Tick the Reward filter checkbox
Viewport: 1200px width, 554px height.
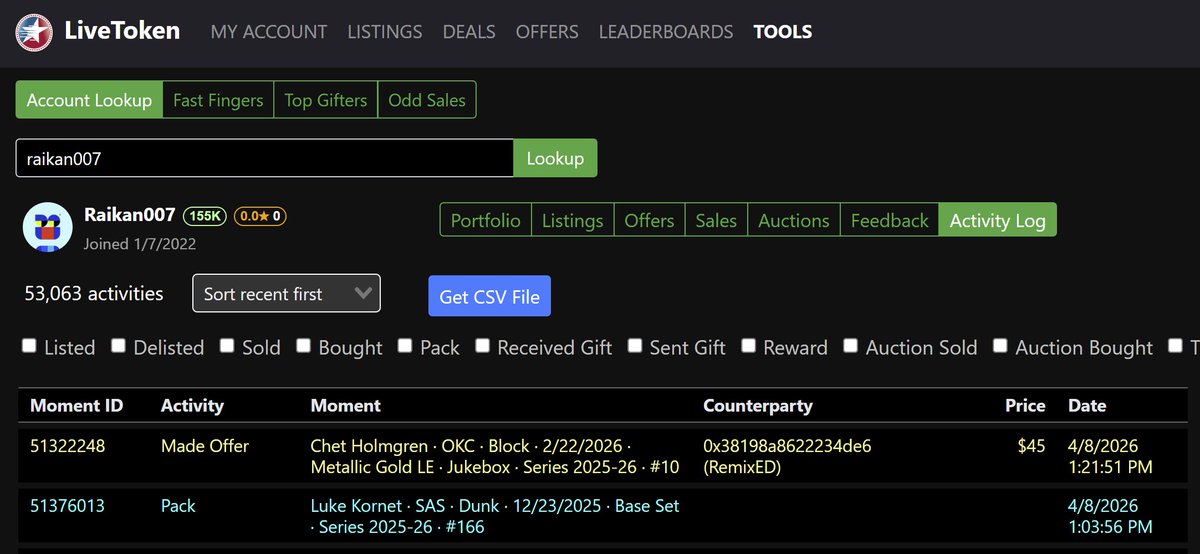[748, 346]
